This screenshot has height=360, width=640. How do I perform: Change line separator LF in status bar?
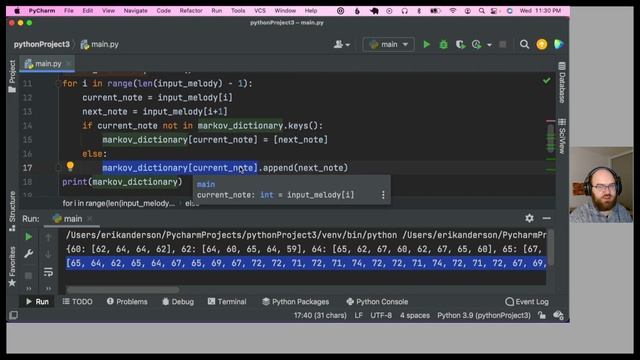coord(358,316)
